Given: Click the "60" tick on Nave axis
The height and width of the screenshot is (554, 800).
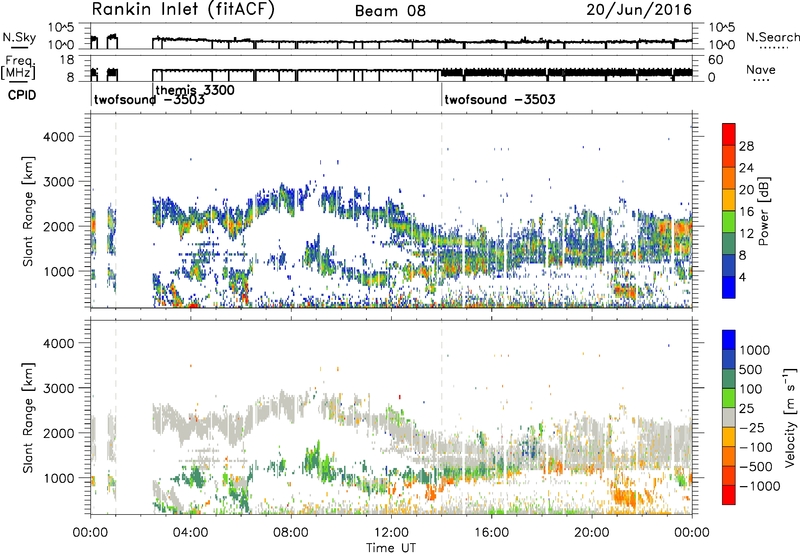Looking at the screenshot, I should (x=715, y=60).
